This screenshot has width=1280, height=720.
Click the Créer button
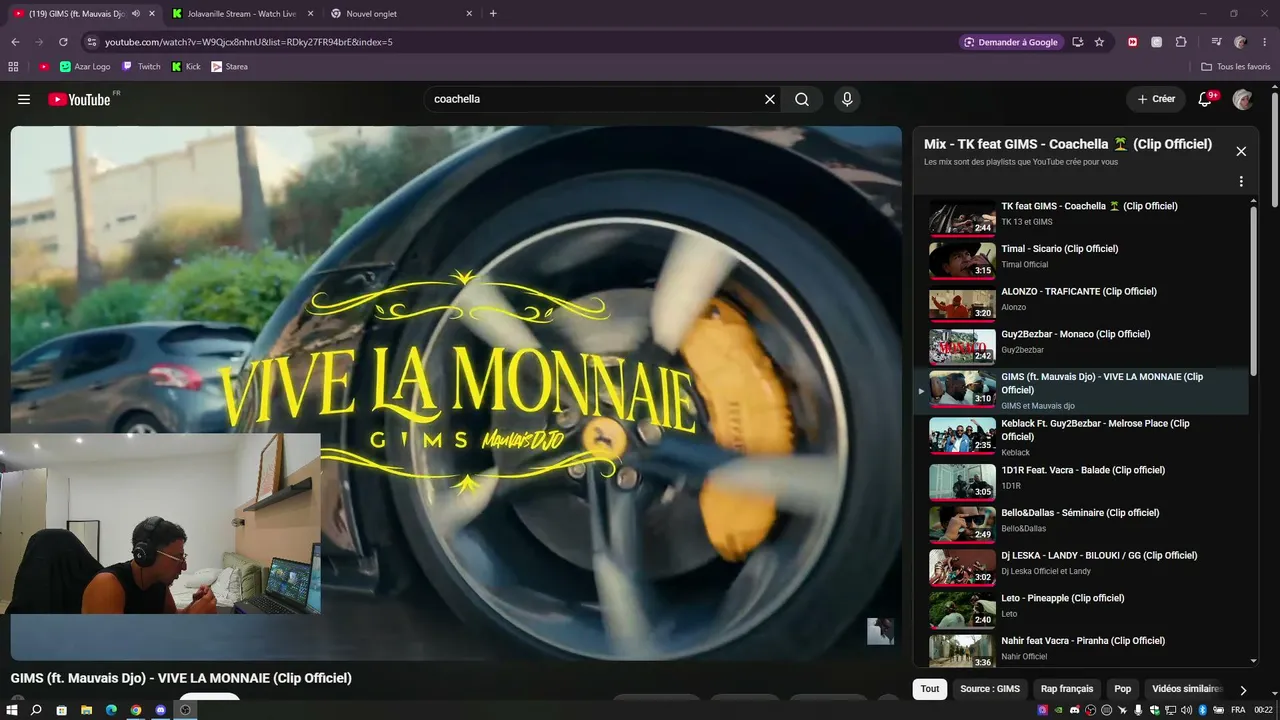pyautogui.click(x=1156, y=99)
